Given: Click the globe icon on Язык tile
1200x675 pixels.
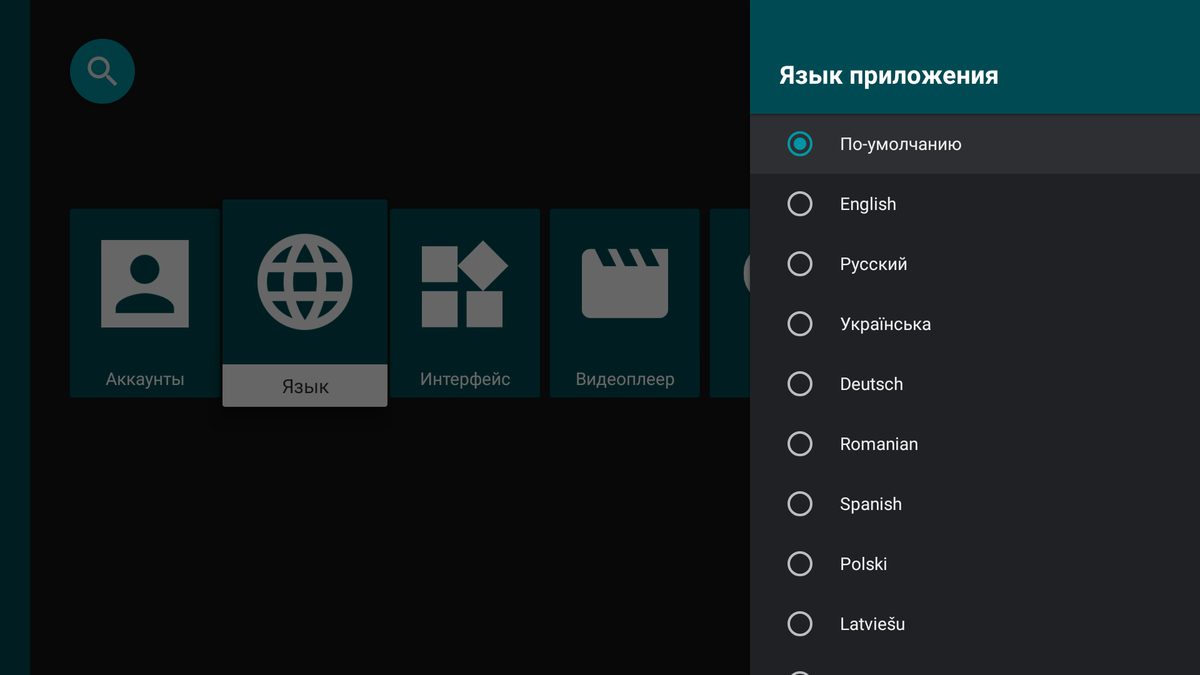Looking at the screenshot, I should pos(305,283).
